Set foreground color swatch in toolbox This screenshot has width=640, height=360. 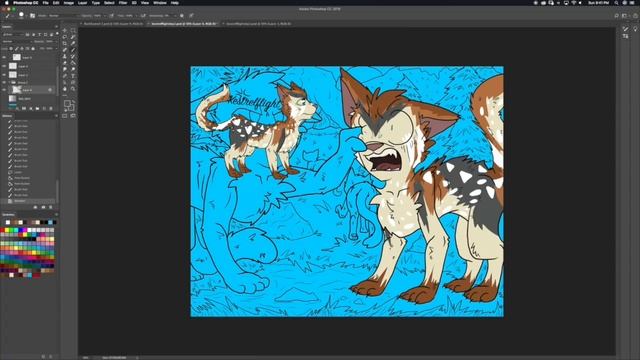click(x=67, y=103)
